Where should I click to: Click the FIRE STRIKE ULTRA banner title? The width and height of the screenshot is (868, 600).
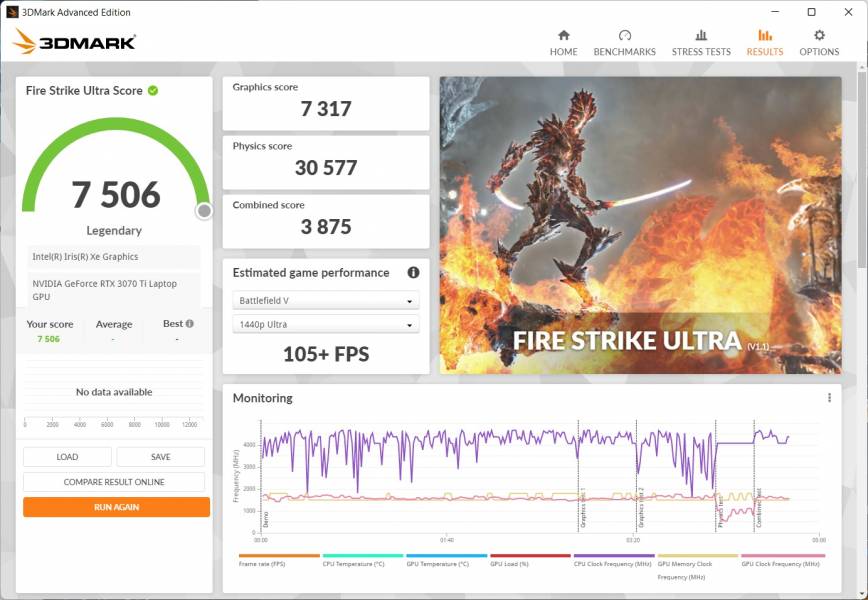627,340
